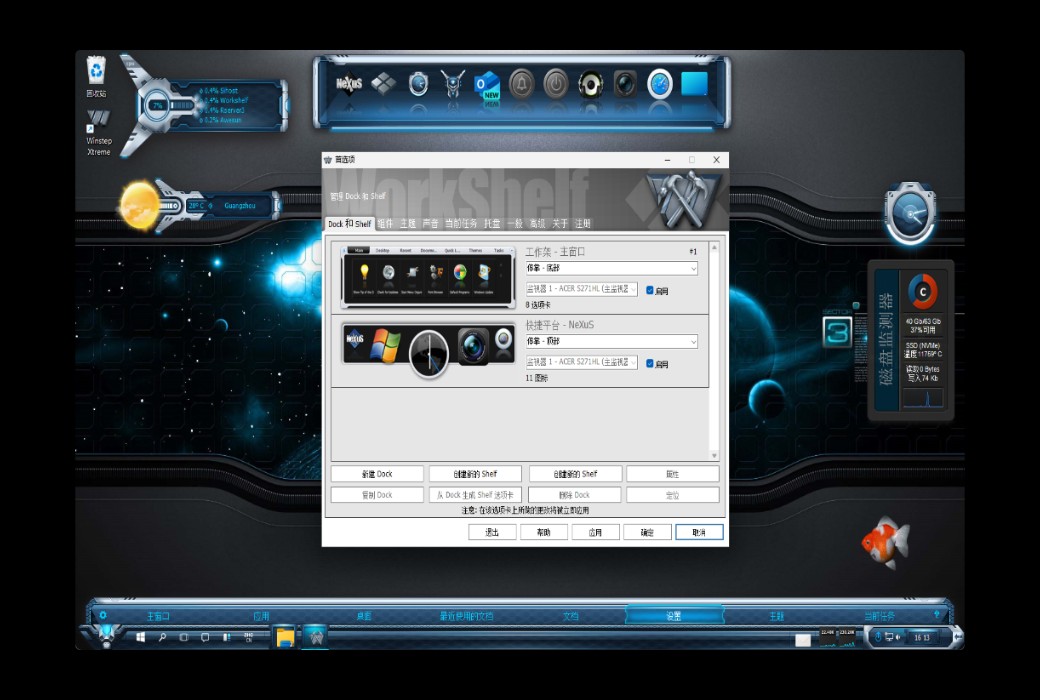Image resolution: width=1040 pixels, height=700 pixels.
Task: Click the 应用 button at dialog bottom
Action: (595, 531)
